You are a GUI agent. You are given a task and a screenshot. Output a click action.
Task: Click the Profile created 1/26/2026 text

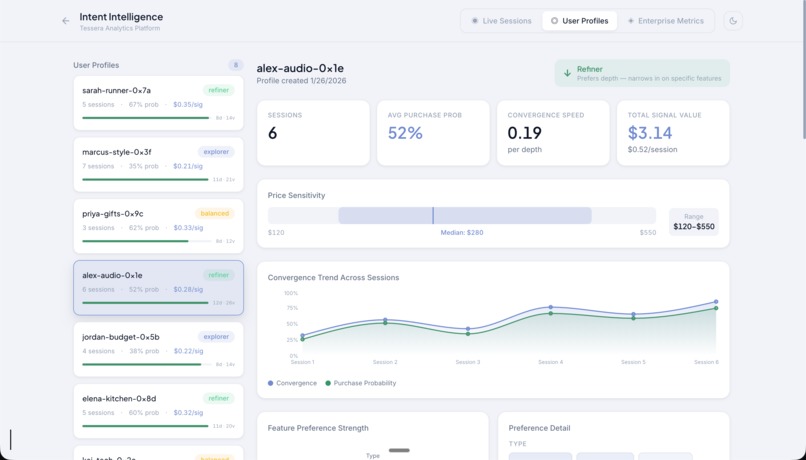pos(301,81)
